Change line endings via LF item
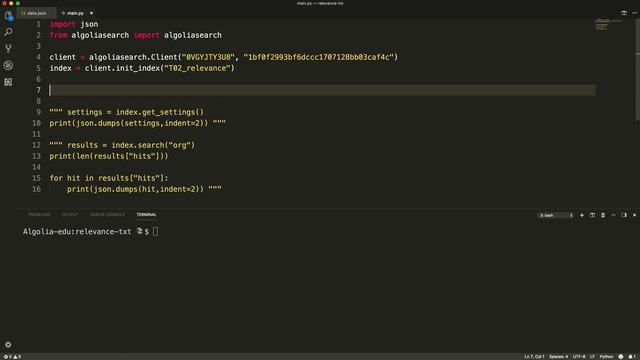 592,357
